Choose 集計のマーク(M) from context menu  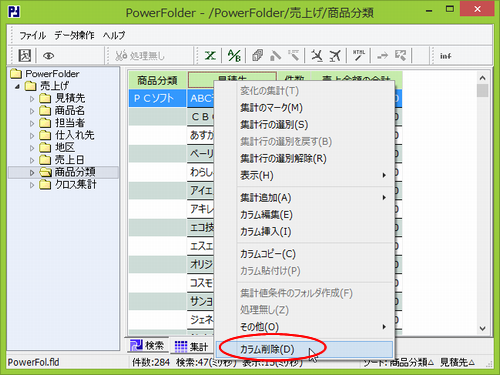pos(304,107)
